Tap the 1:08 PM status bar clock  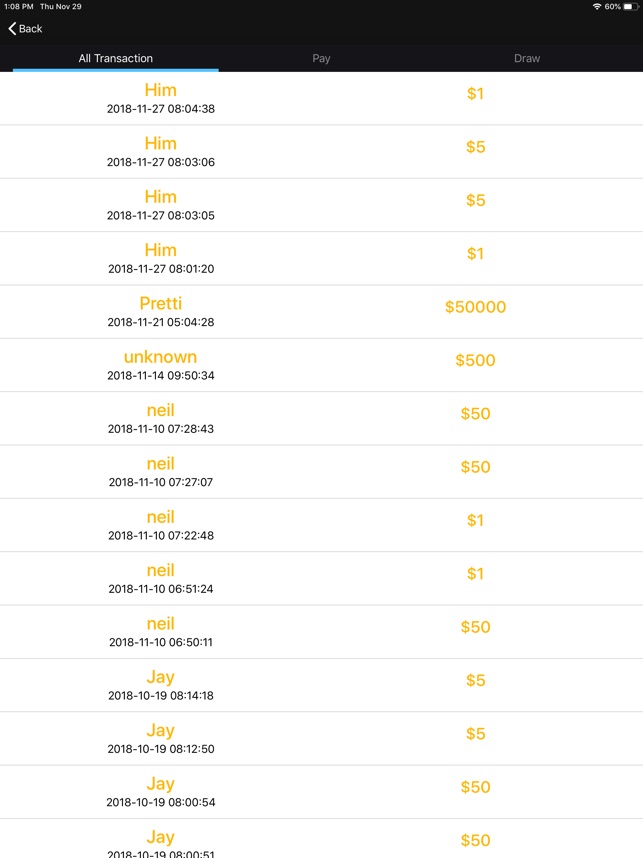coord(19,7)
